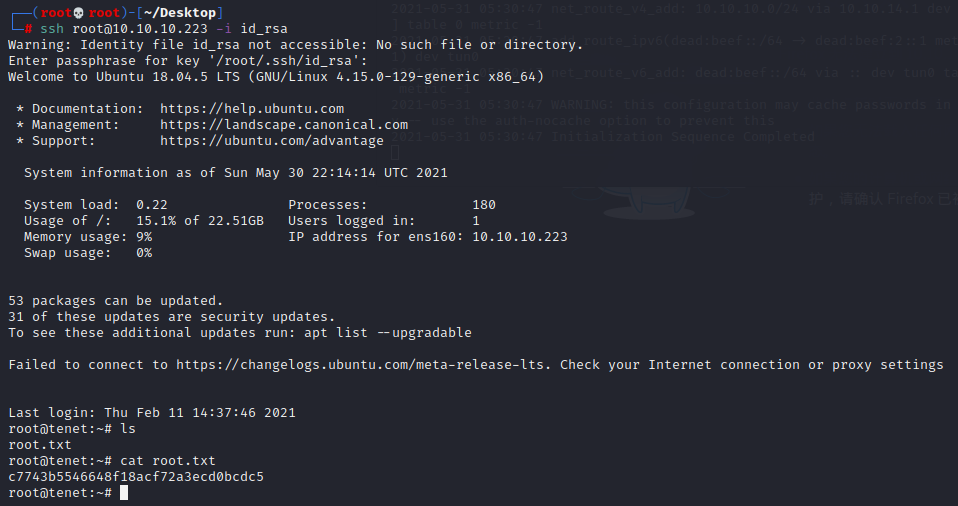
Task: Click the ~/Desktop path in the prompt
Action: click(180, 13)
